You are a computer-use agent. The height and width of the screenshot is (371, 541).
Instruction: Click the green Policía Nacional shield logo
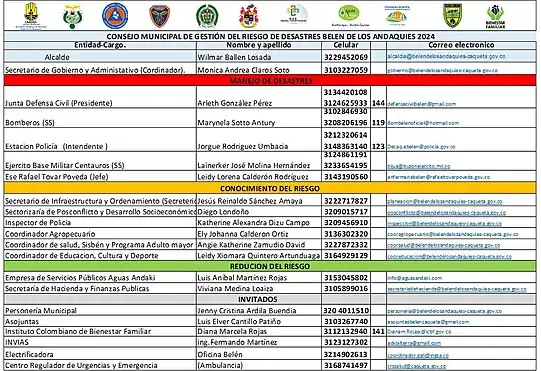point(207,16)
